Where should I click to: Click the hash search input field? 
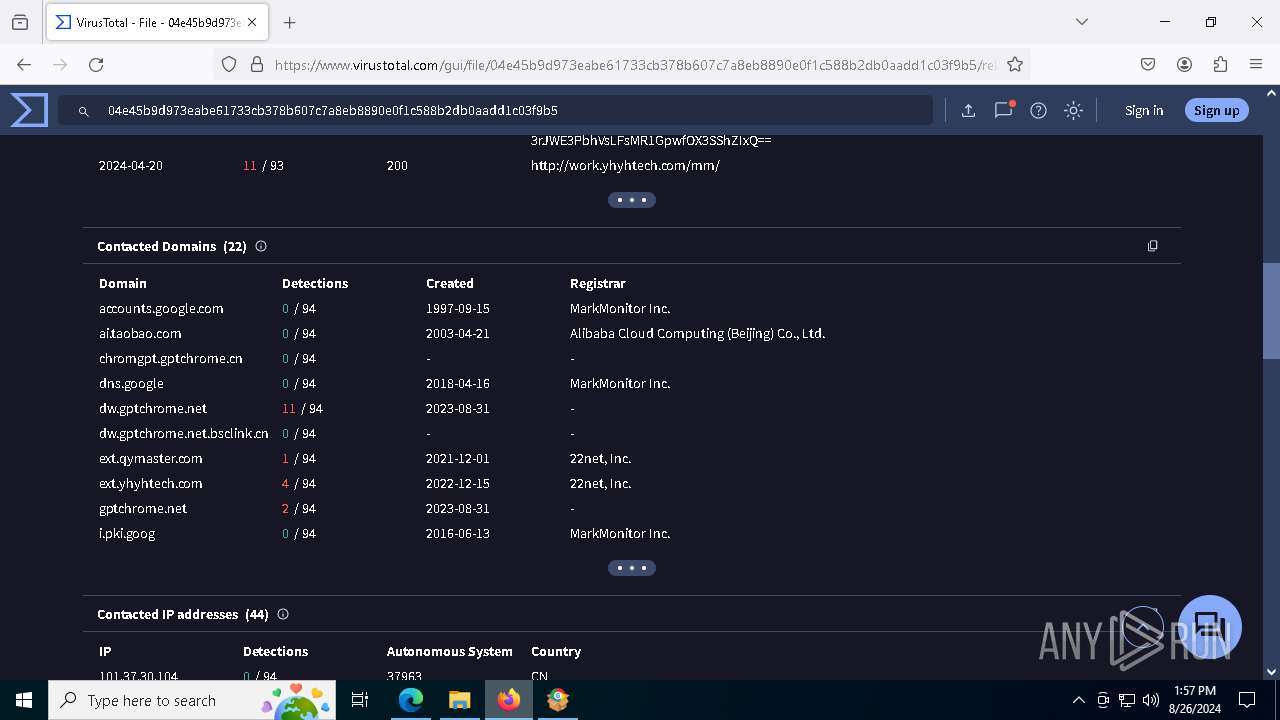tap(495, 110)
